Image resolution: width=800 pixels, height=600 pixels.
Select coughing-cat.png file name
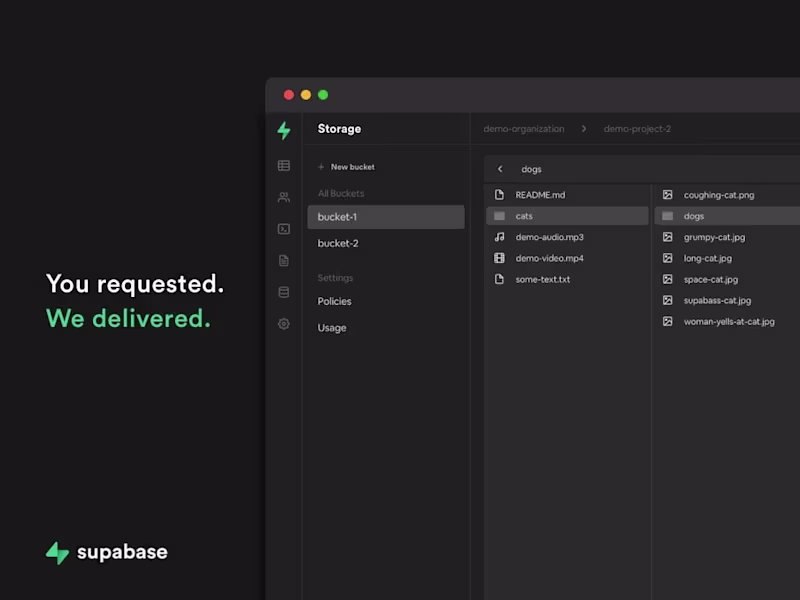tap(719, 195)
